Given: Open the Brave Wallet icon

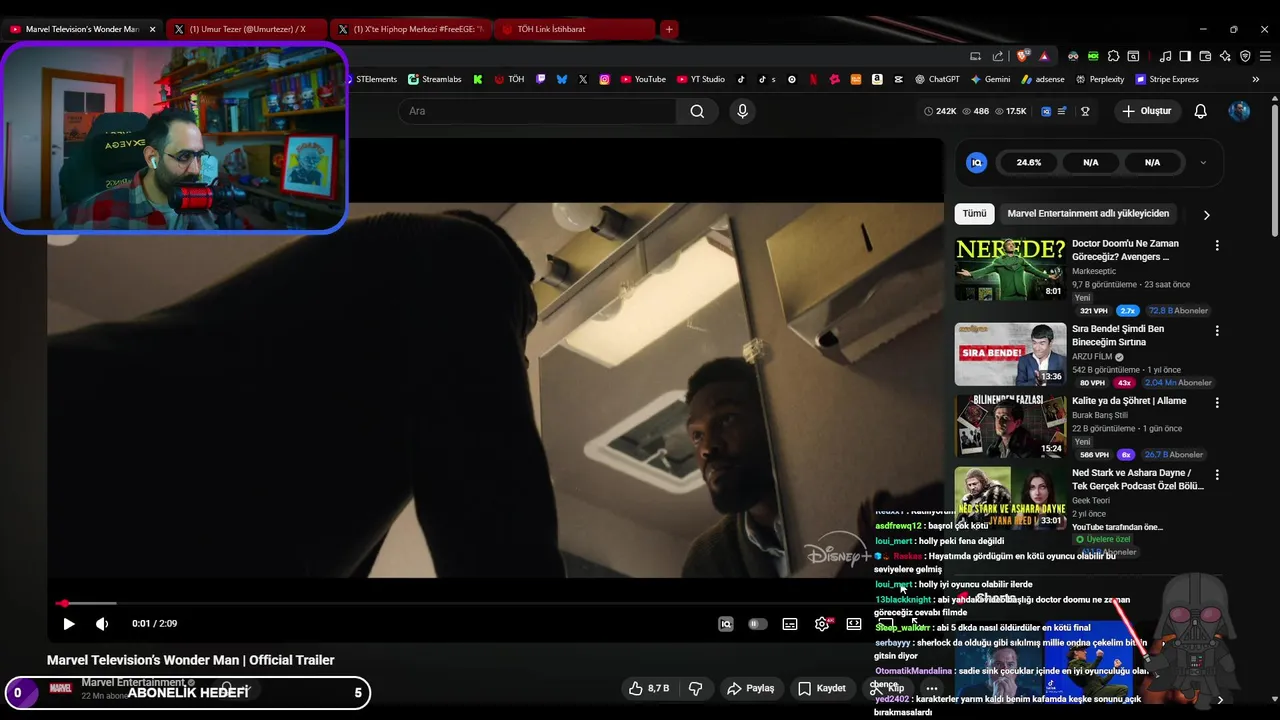Looking at the screenshot, I should pyautogui.click(x=1206, y=56).
